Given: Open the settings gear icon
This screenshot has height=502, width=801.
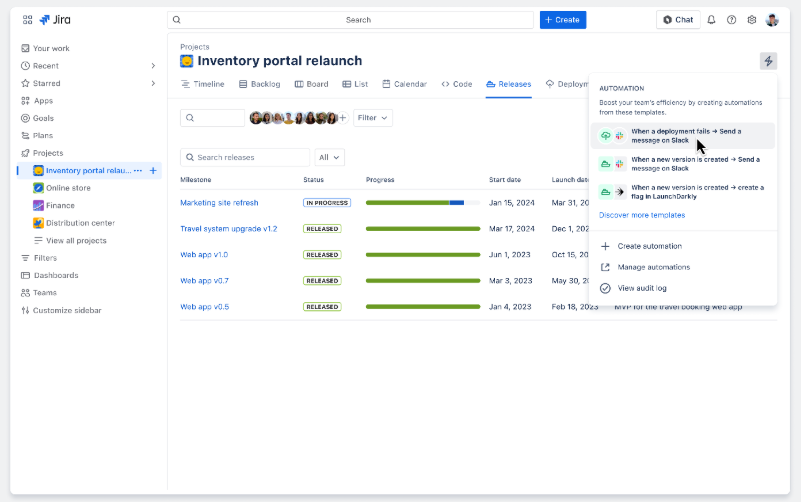Looking at the screenshot, I should (751, 20).
